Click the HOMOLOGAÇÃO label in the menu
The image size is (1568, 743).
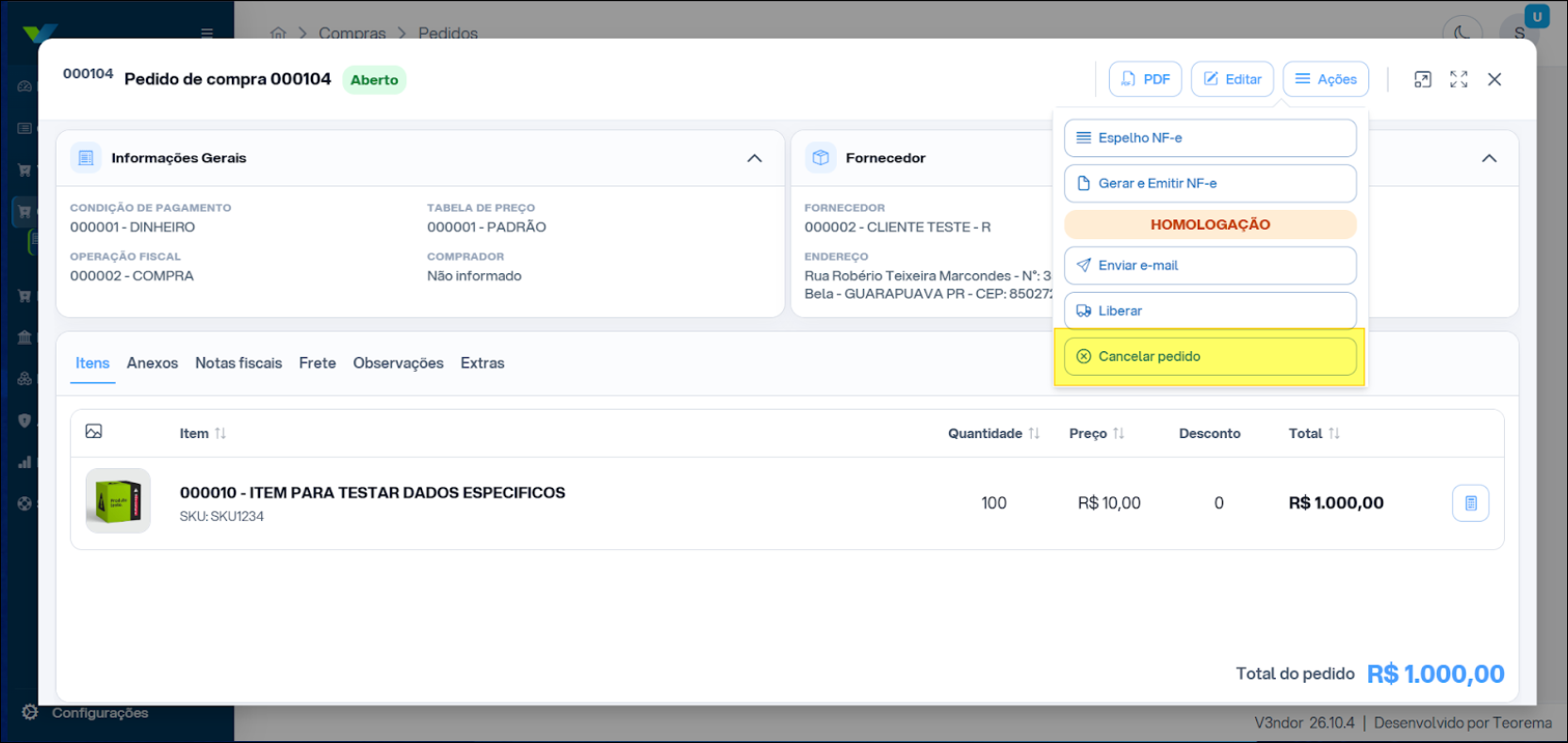[x=1210, y=224]
